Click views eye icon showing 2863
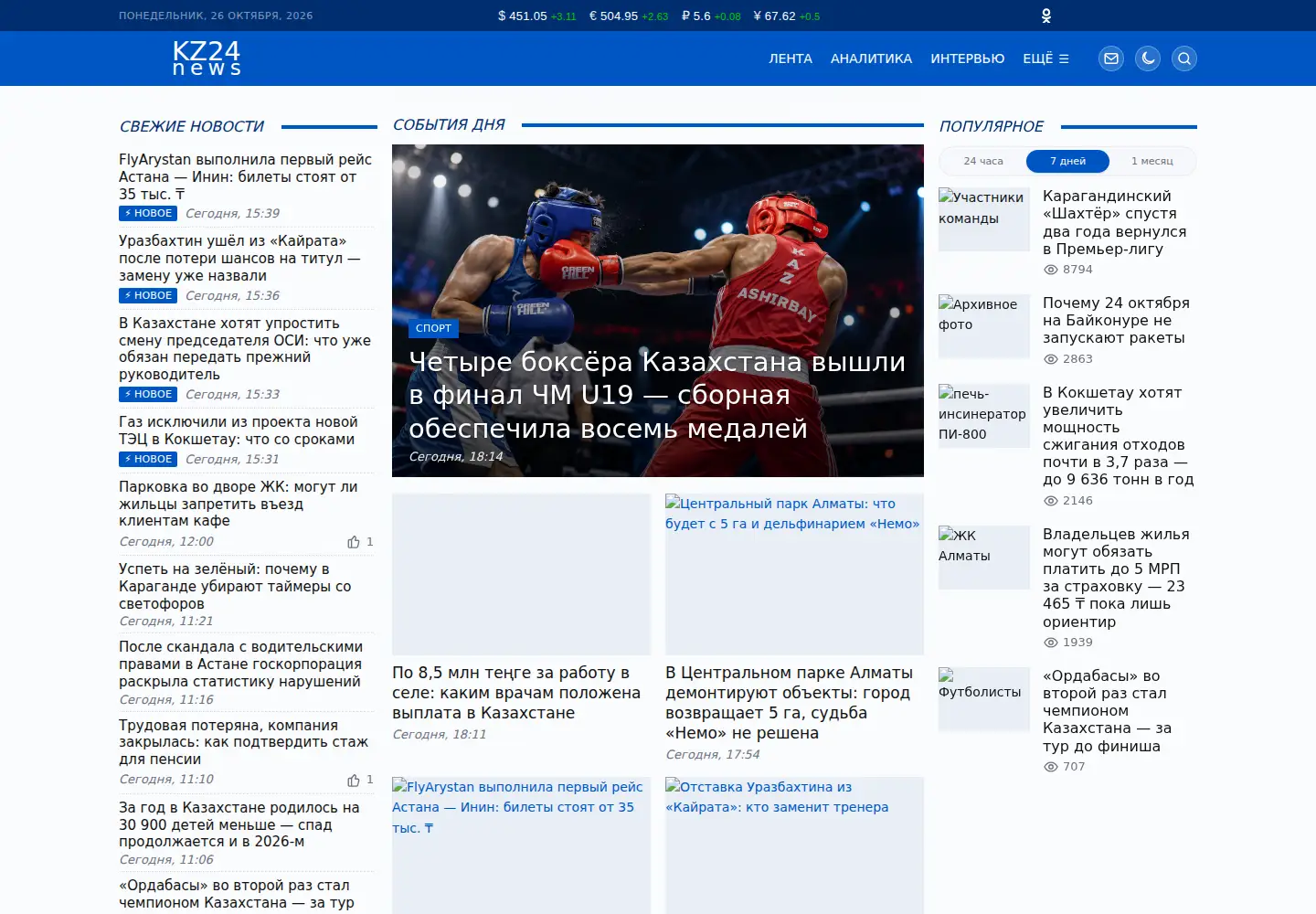Image resolution: width=1316 pixels, height=914 pixels. [1051, 359]
